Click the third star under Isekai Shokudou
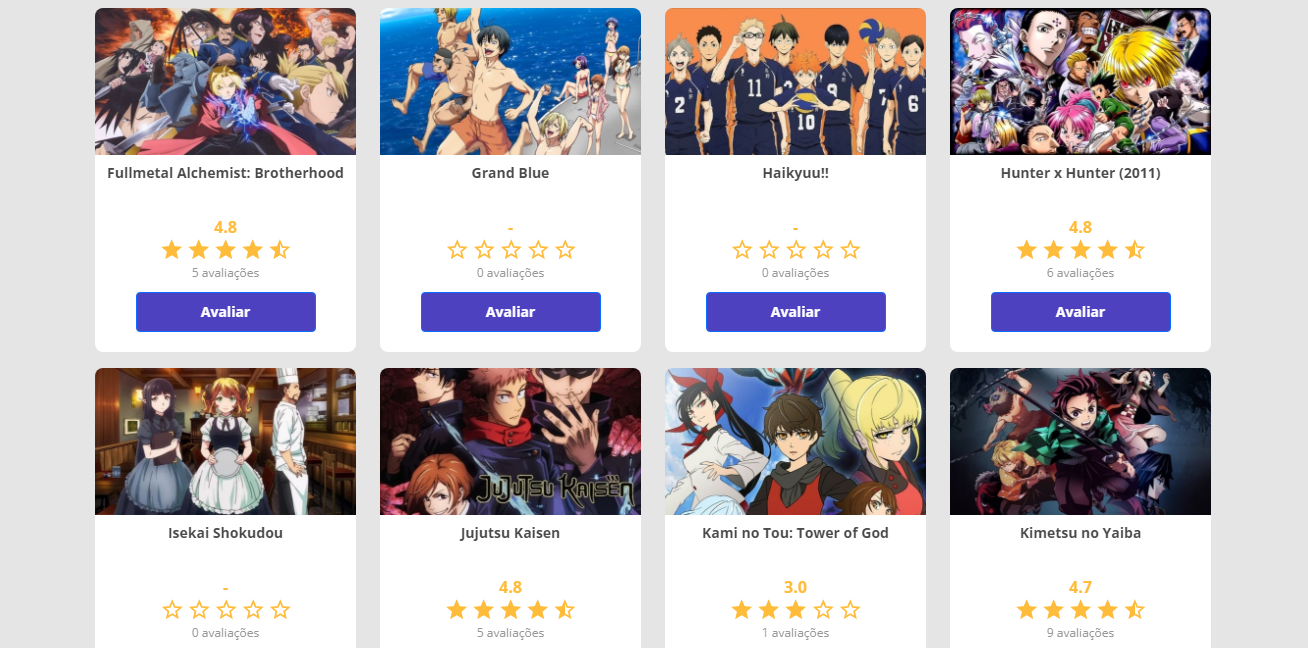1308x648 pixels. coord(226,610)
